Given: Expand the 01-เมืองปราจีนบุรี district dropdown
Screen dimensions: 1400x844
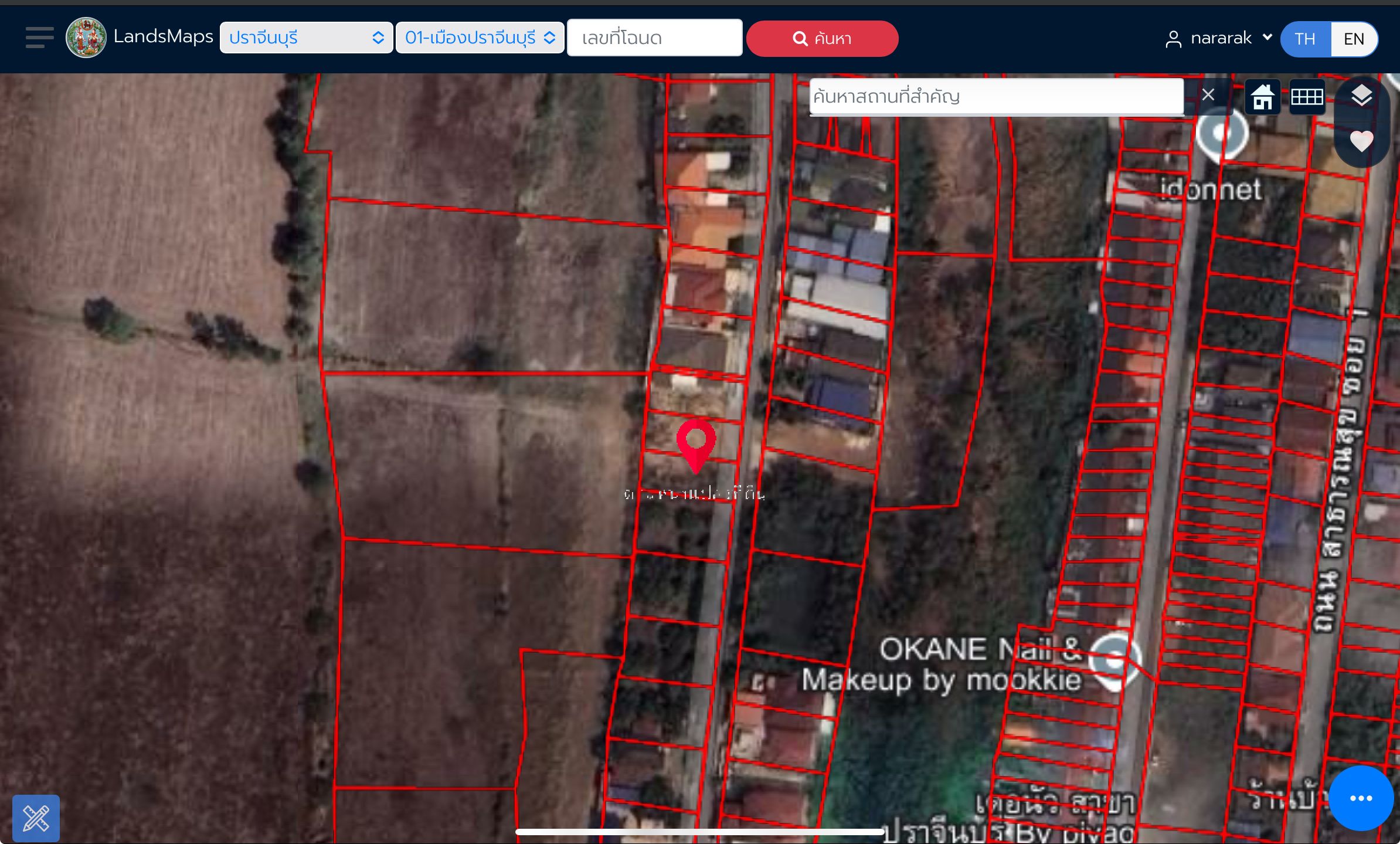Looking at the screenshot, I should (480, 38).
